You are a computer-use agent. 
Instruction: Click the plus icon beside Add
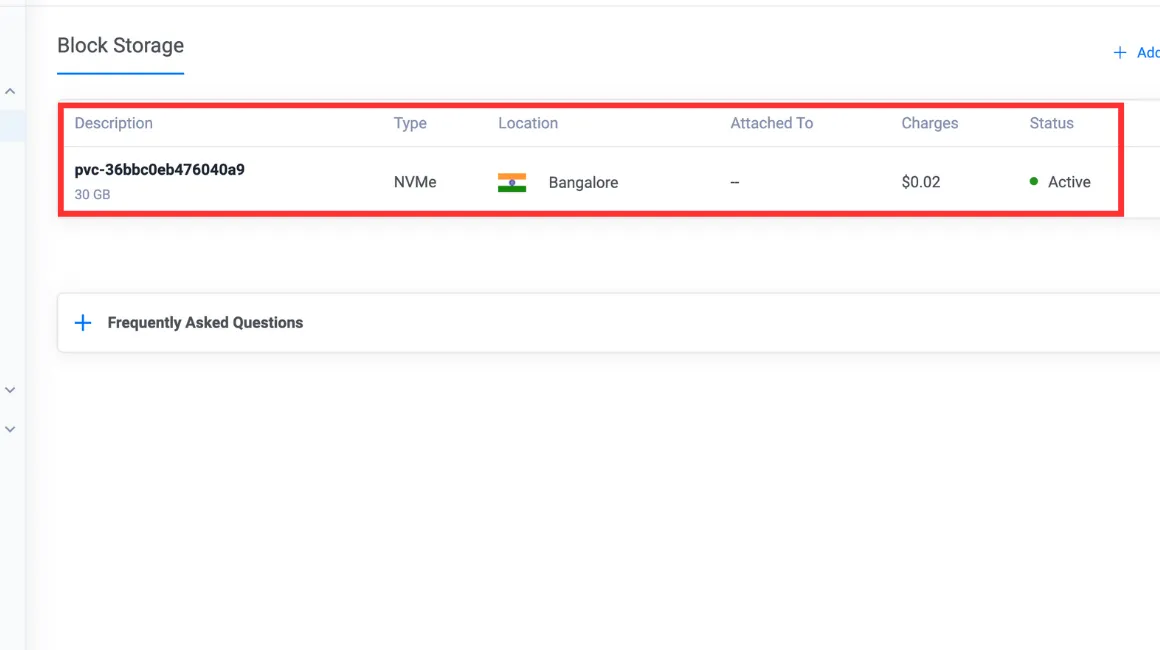tap(1119, 53)
